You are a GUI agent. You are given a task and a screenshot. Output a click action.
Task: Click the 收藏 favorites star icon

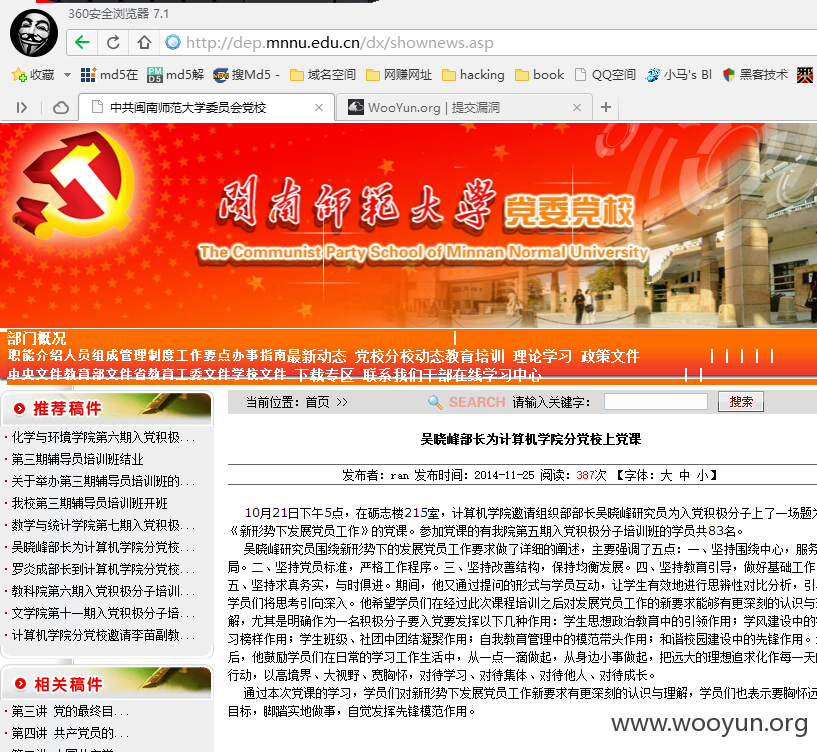[x=19, y=75]
